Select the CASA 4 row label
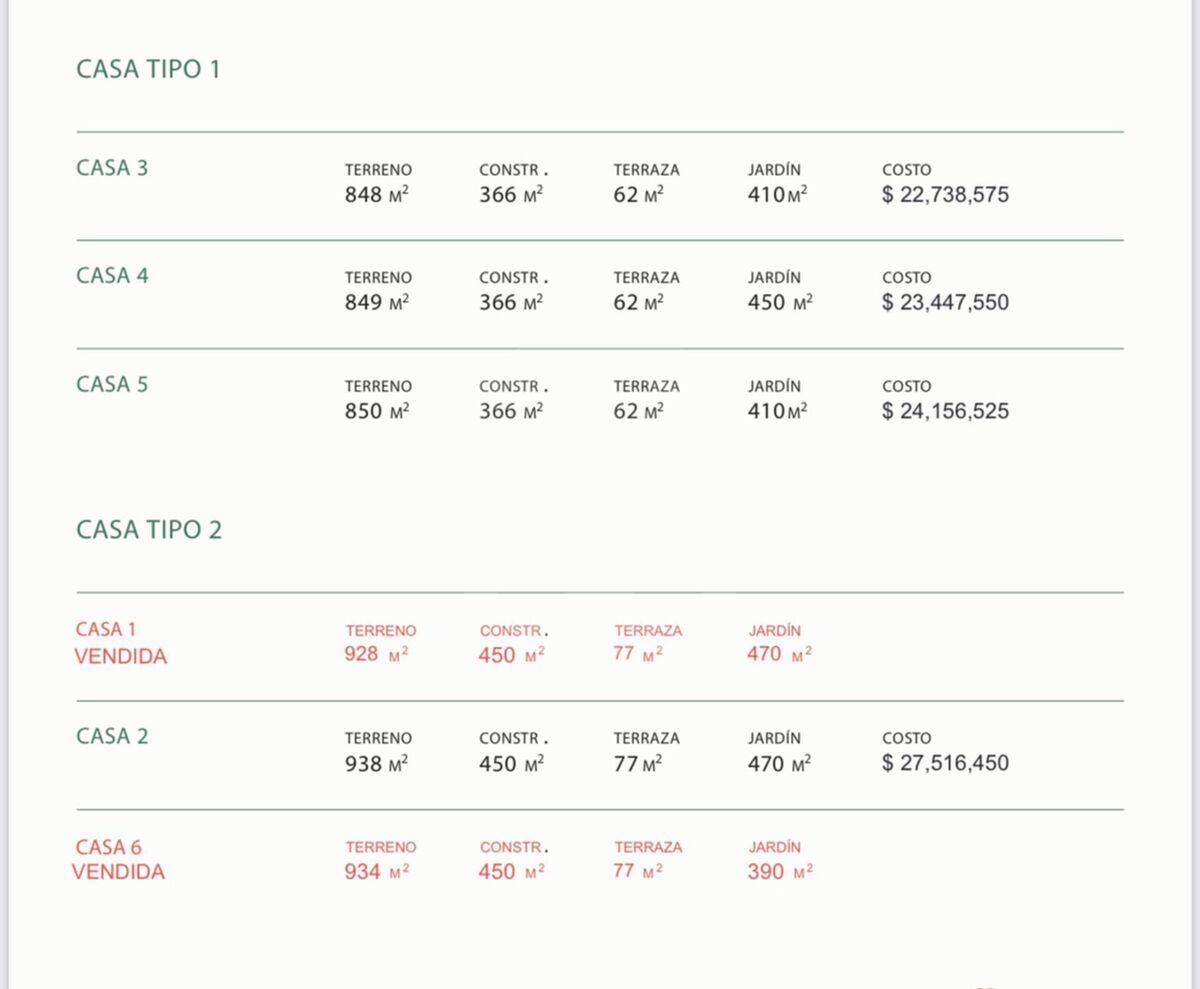The image size is (1200, 989). coord(112,276)
